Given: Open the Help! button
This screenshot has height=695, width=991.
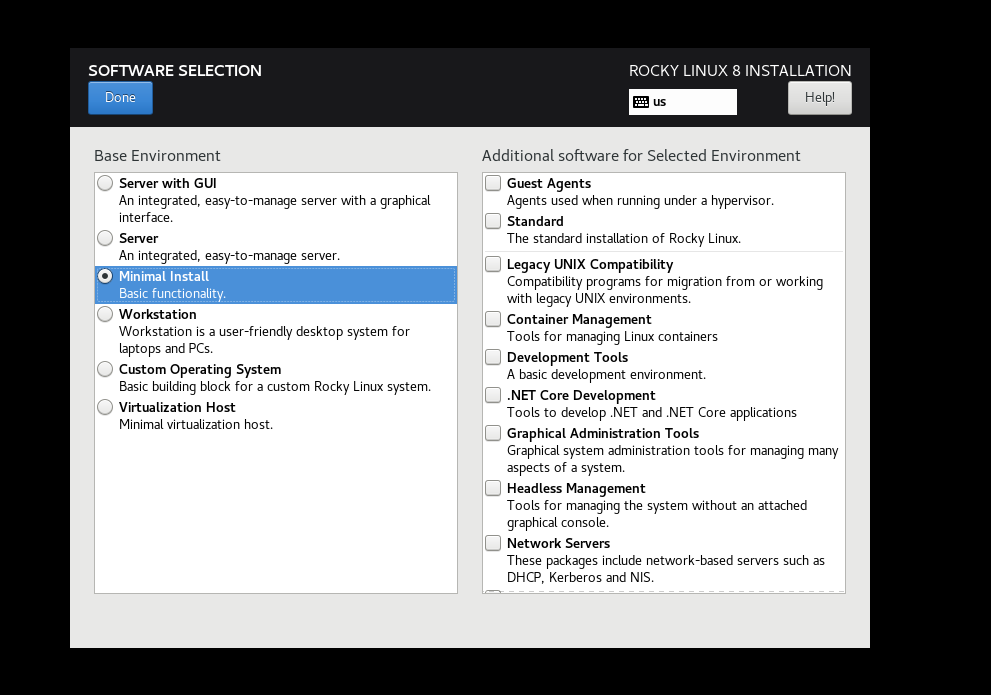Looking at the screenshot, I should point(819,98).
